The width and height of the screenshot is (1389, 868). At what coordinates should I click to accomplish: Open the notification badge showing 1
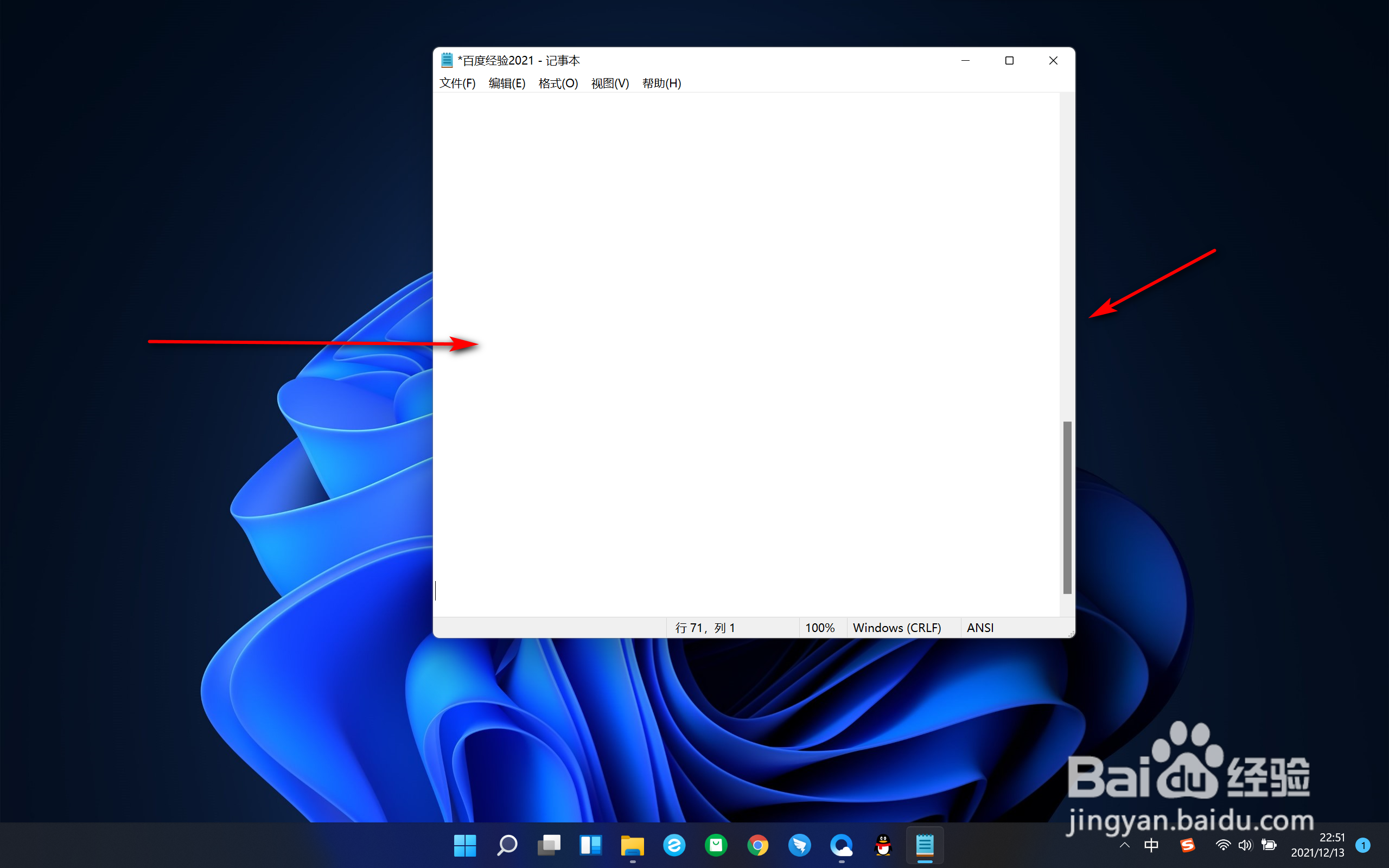click(x=1362, y=845)
